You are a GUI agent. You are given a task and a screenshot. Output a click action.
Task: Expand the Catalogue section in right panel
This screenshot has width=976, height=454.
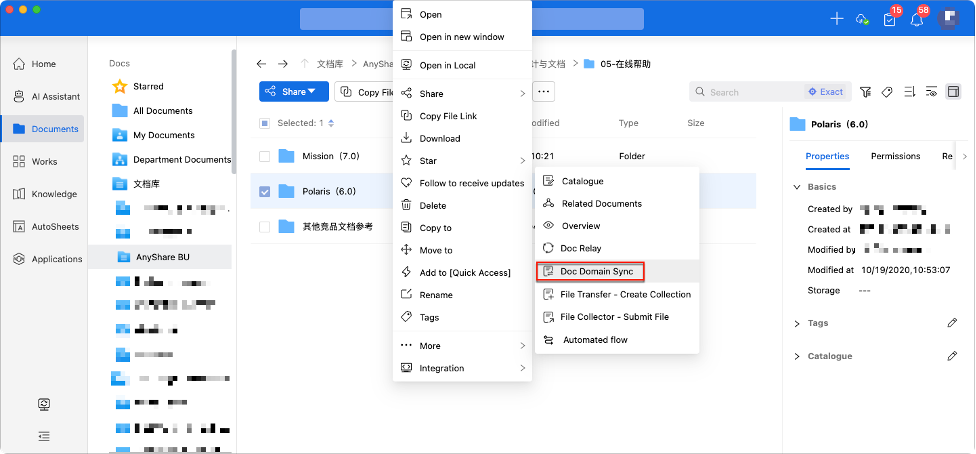coord(797,356)
